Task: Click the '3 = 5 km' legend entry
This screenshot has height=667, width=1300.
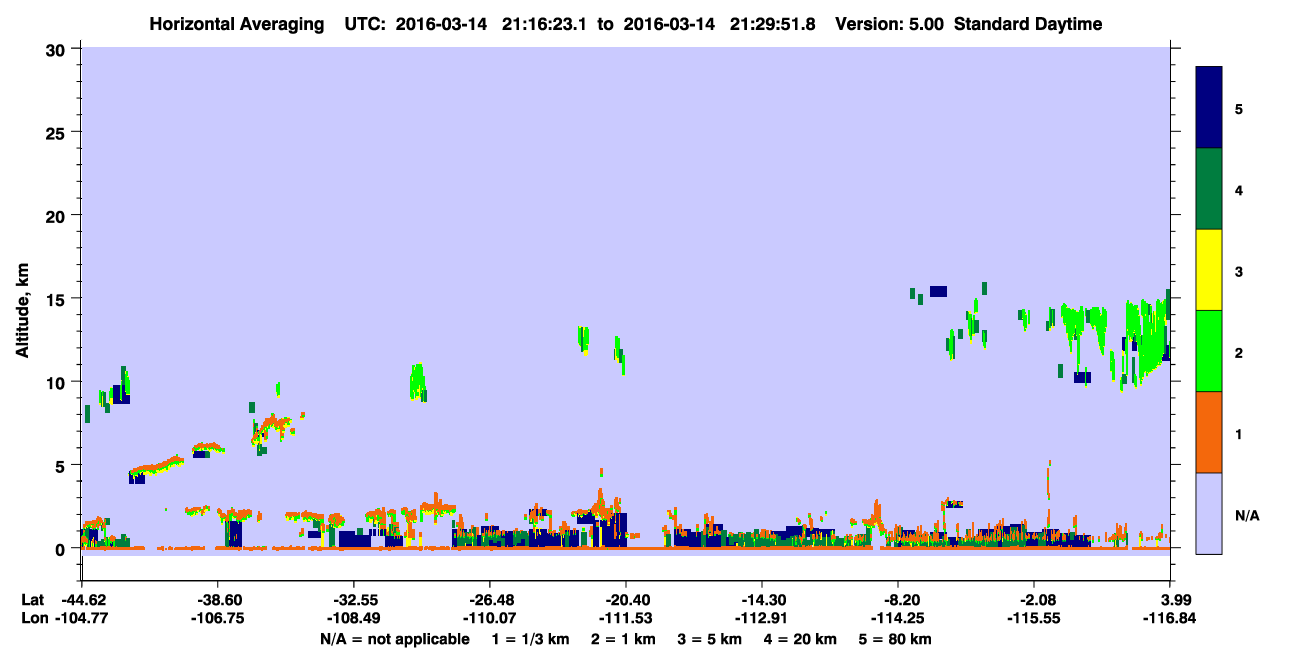Action: [711, 639]
